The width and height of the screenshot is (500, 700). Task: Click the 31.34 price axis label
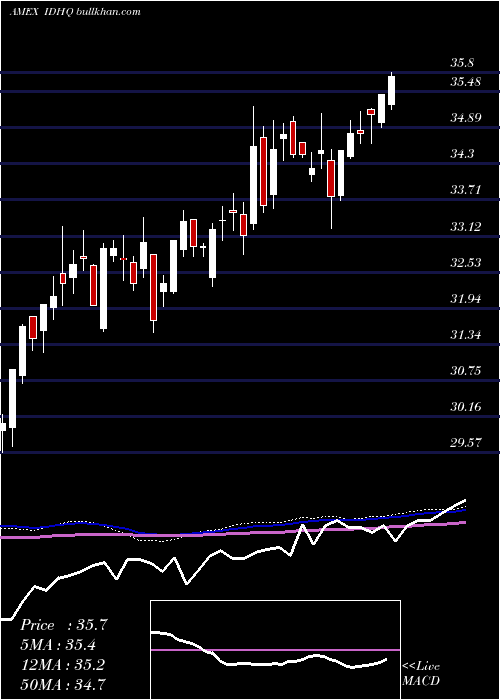465,335
